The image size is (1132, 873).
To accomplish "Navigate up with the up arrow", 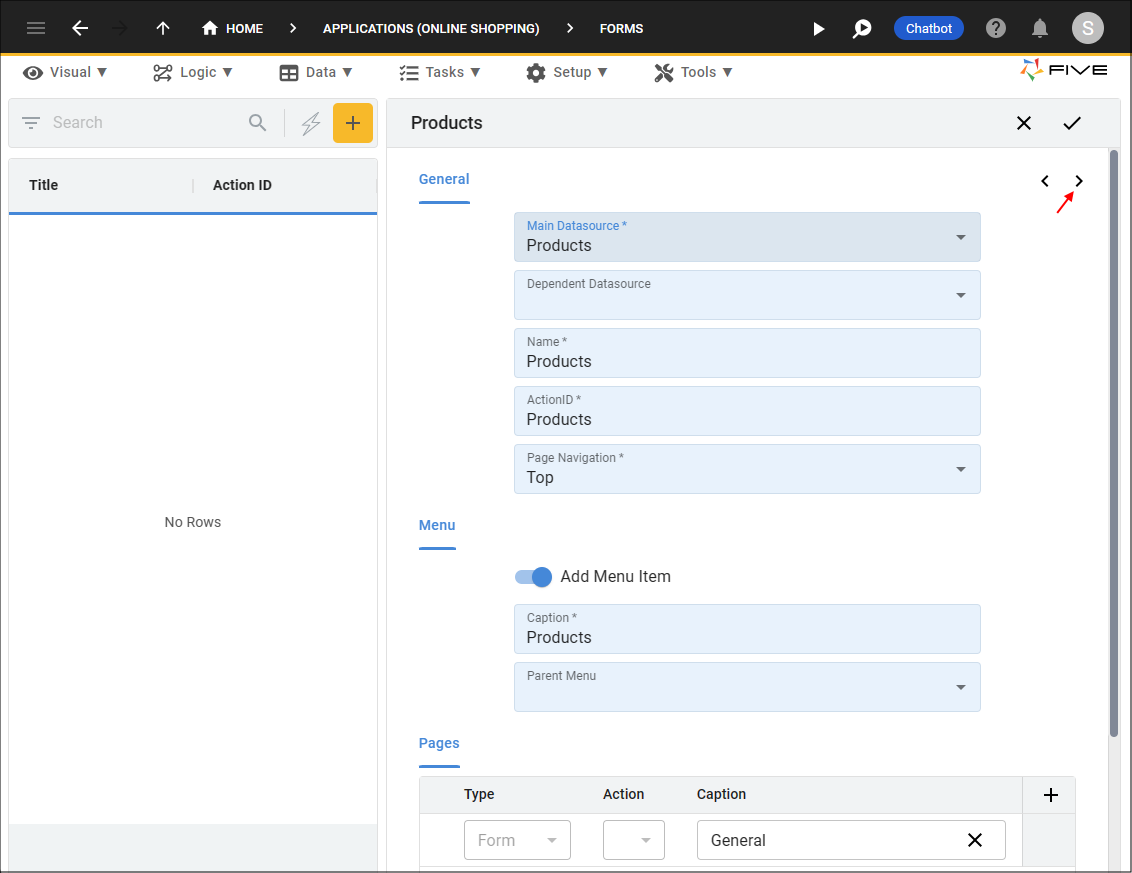I will tap(163, 28).
